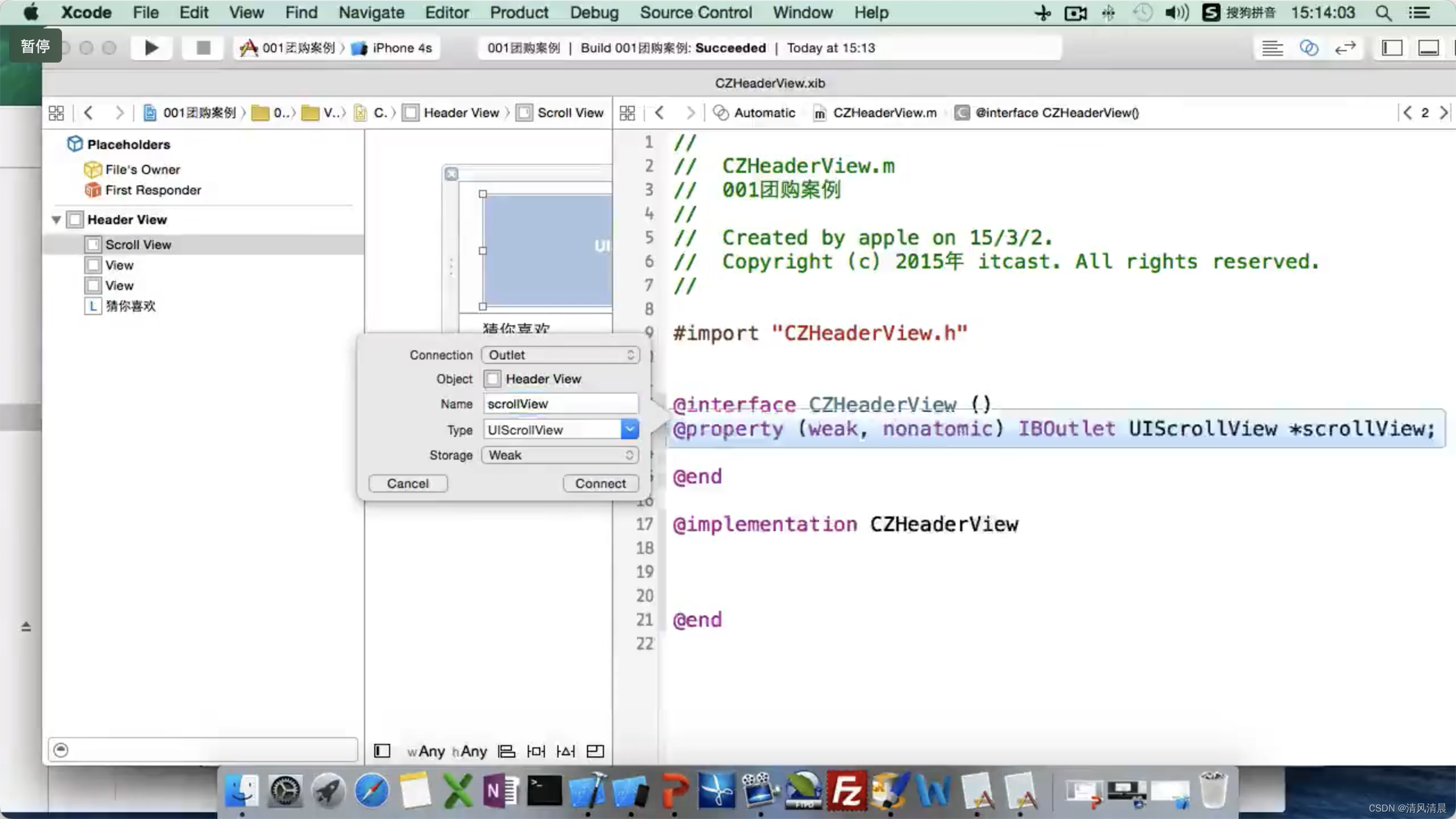This screenshot has width=1456, height=819.
Task: Click 001团购案例 project in xib jump bar
Action: 190,113
